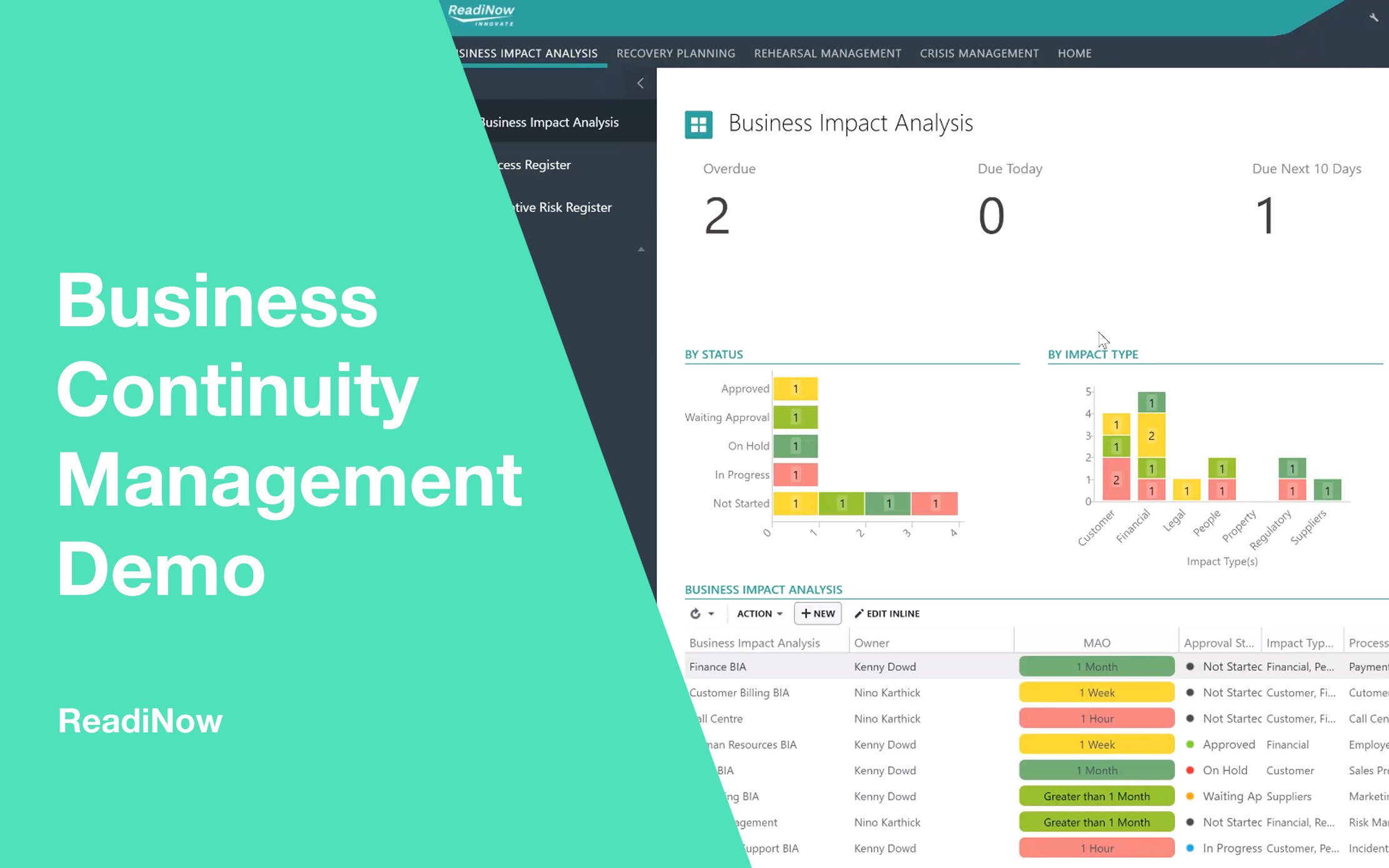Click the NEW button

pyautogui.click(x=818, y=614)
